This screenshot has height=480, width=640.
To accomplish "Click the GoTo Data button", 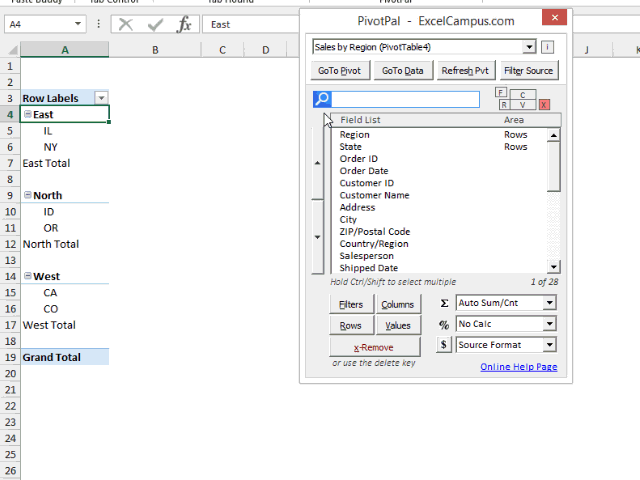I will tap(402, 71).
